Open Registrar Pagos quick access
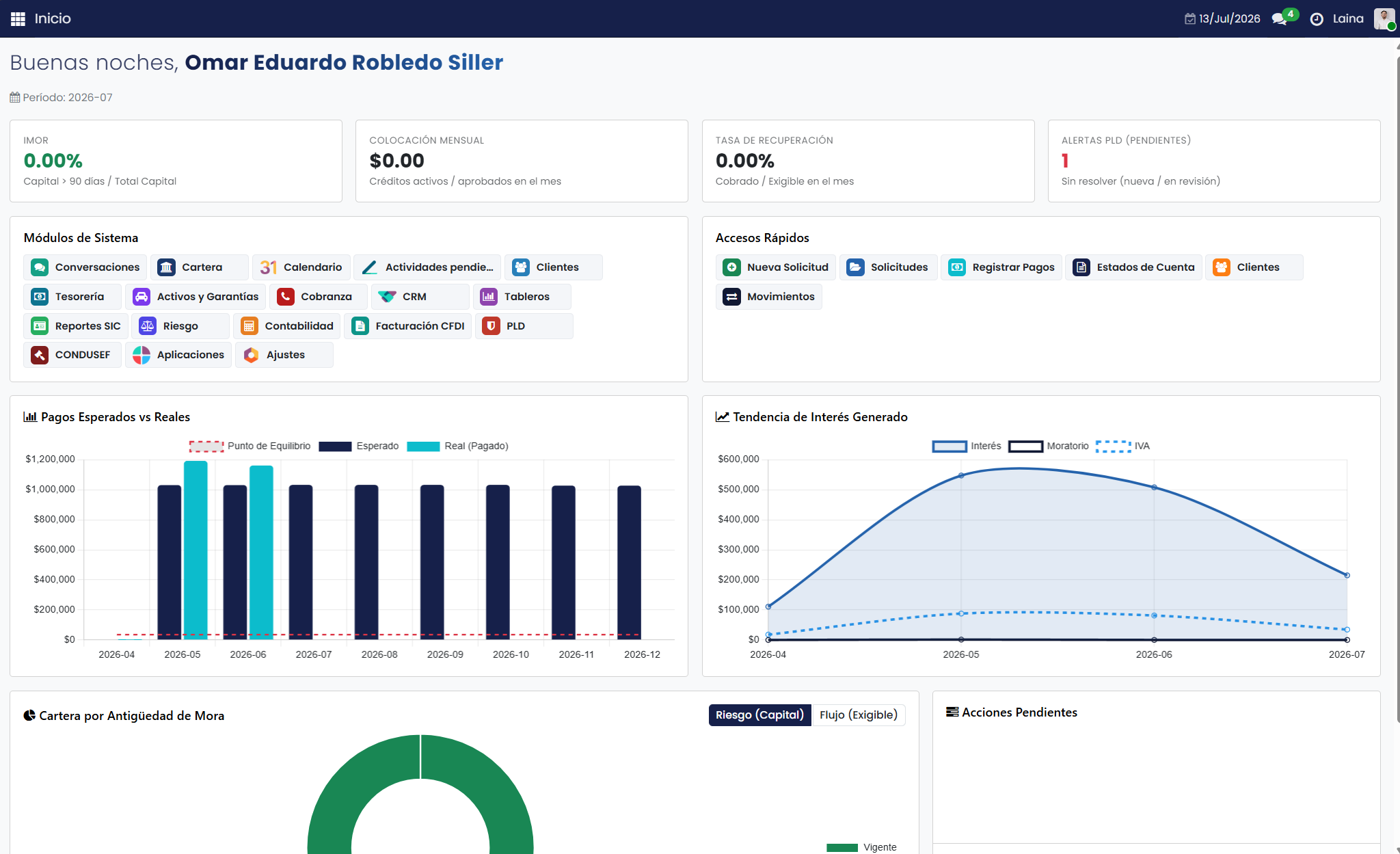Image resolution: width=1400 pixels, height=854 pixels. click(x=1001, y=267)
